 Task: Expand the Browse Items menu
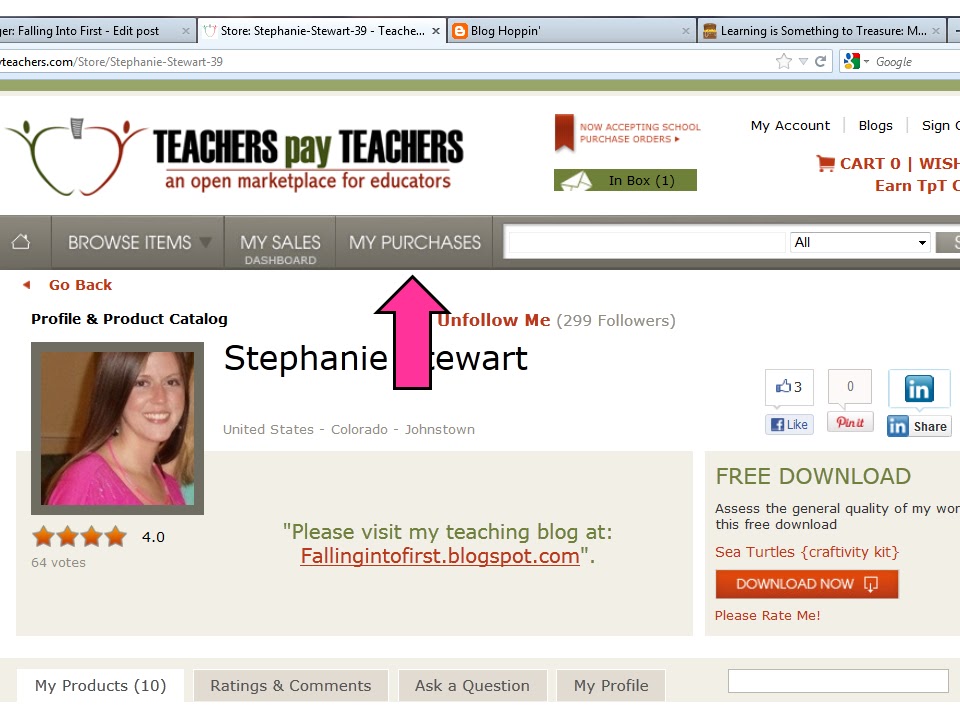click(138, 242)
